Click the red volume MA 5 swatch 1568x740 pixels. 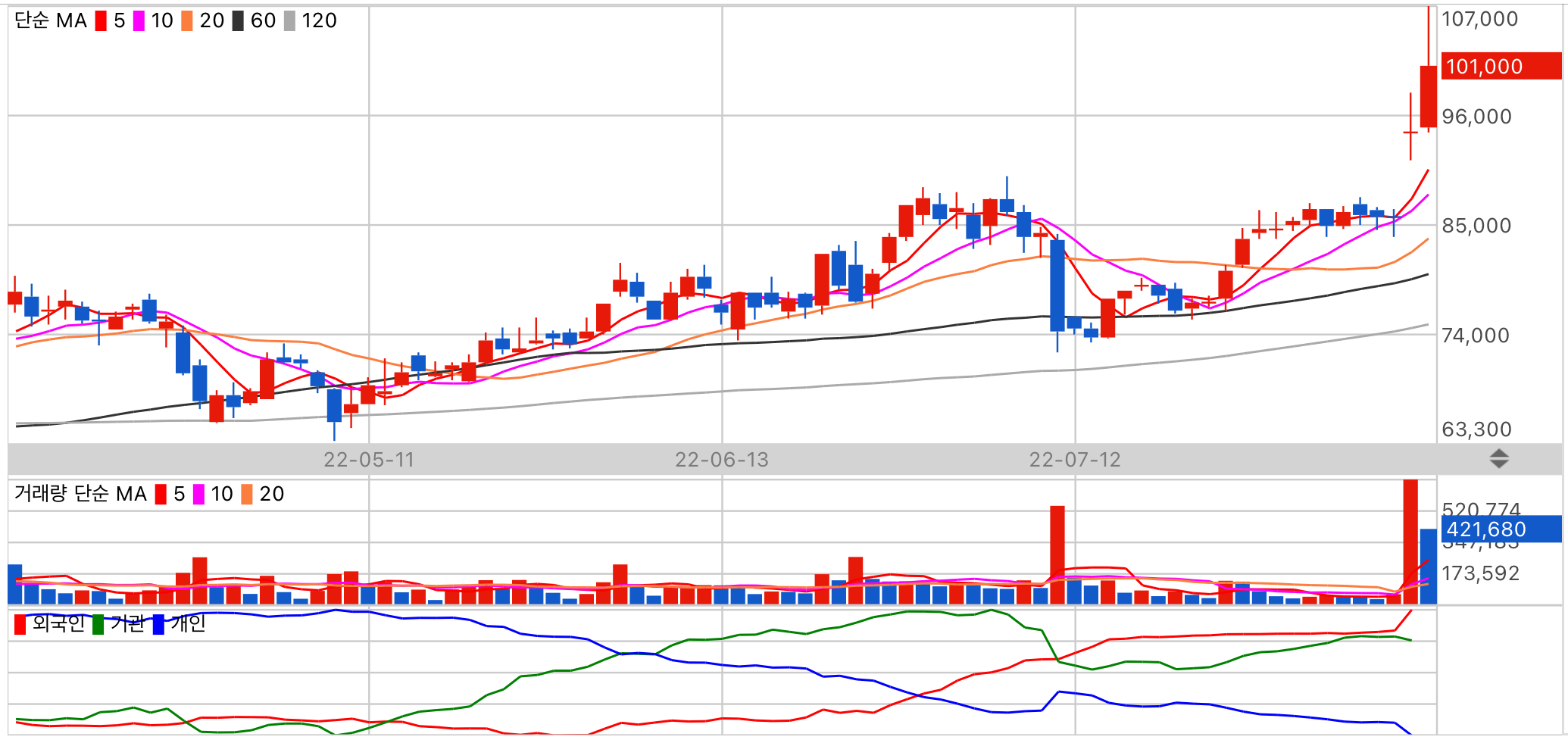click(161, 495)
